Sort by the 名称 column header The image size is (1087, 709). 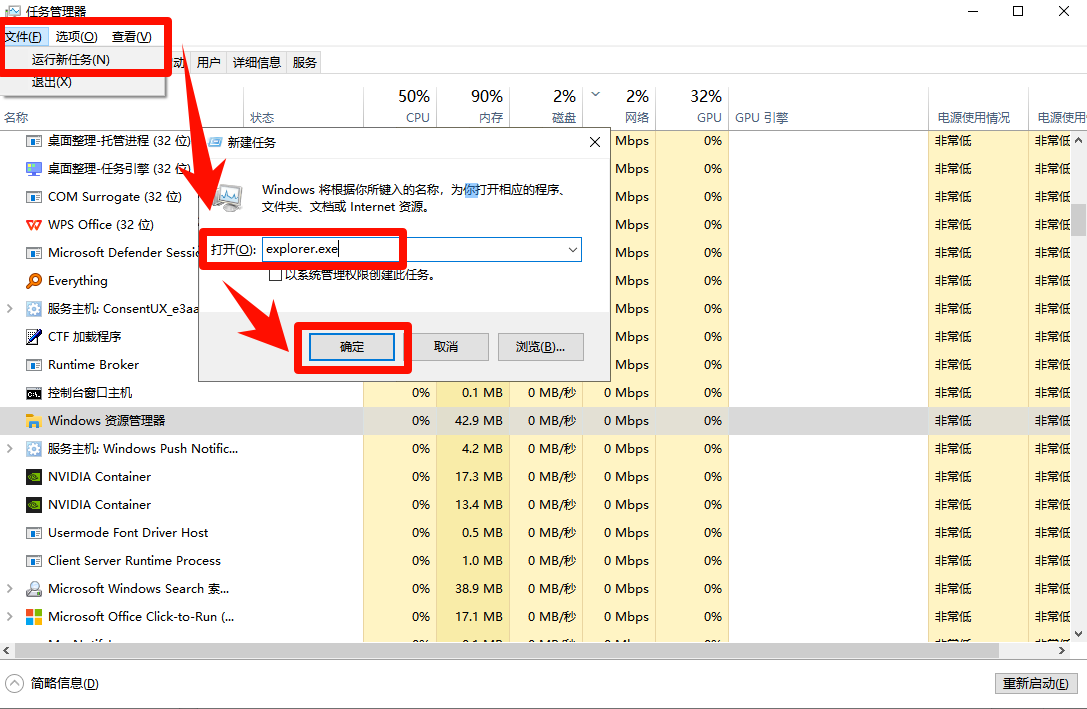click(x=122, y=107)
